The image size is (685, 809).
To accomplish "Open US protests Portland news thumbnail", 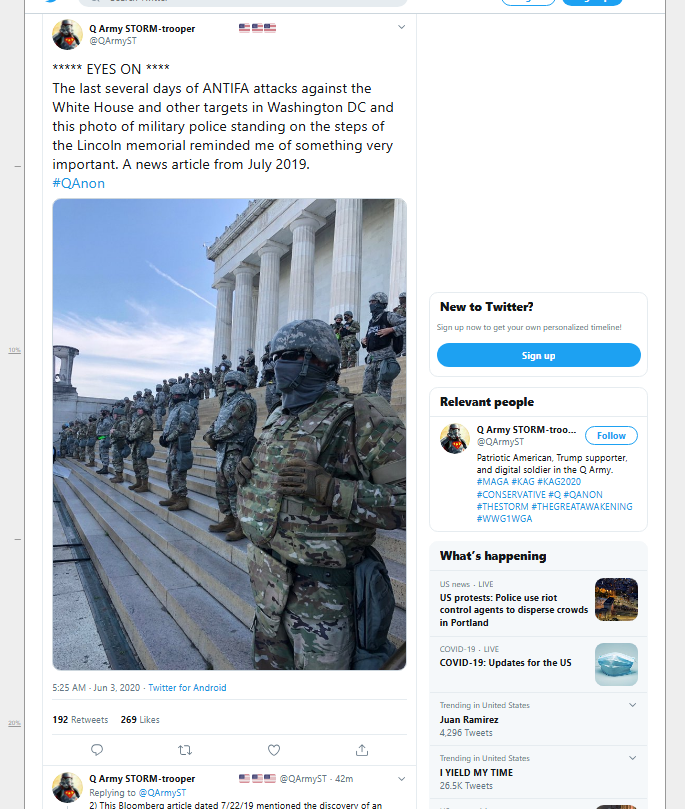I will (616, 599).
